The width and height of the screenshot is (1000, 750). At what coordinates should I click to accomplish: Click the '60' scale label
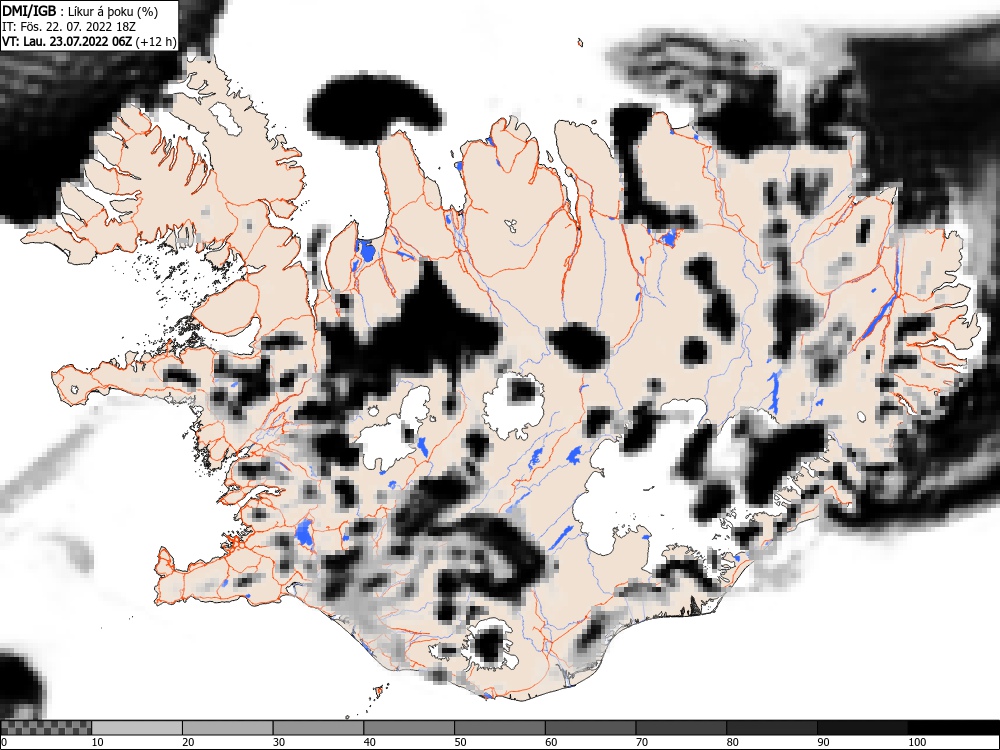pyautogui.click(x=550, y=742)
